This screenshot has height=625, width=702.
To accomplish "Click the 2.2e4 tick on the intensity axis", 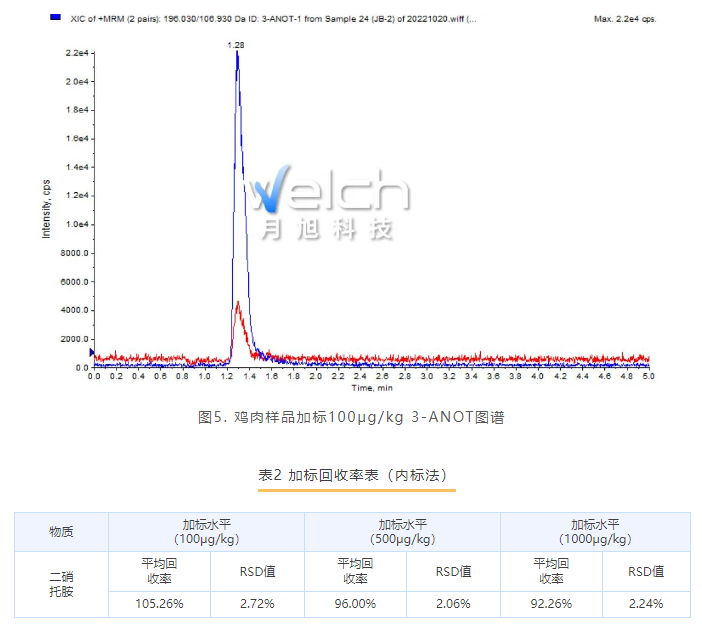I will tap(76, 53).
